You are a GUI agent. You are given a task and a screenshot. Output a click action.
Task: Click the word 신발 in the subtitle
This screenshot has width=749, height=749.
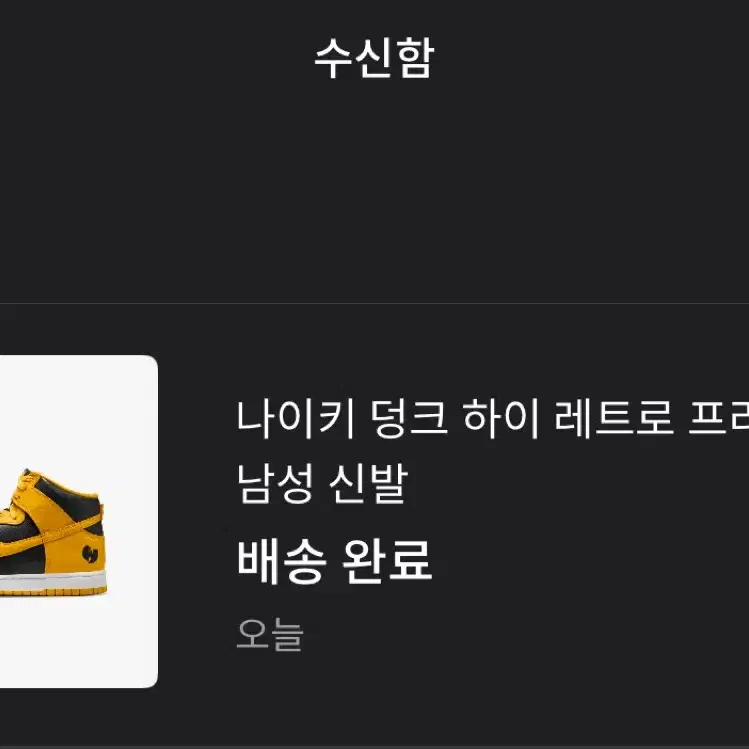point(368,483)
